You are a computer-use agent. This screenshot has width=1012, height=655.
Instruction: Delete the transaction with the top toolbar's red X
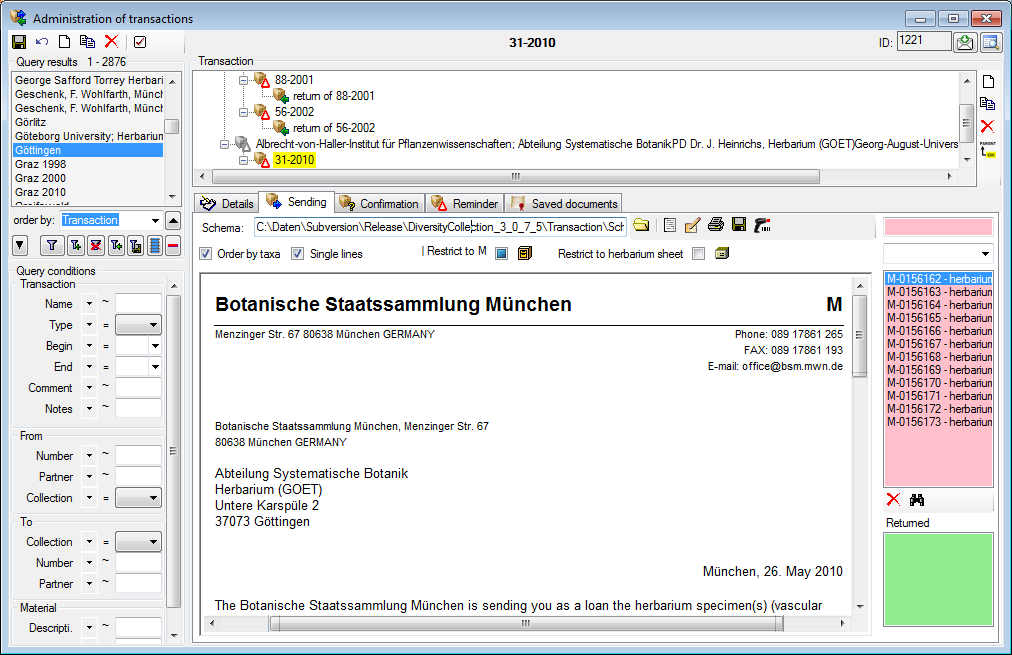[111, 41]
